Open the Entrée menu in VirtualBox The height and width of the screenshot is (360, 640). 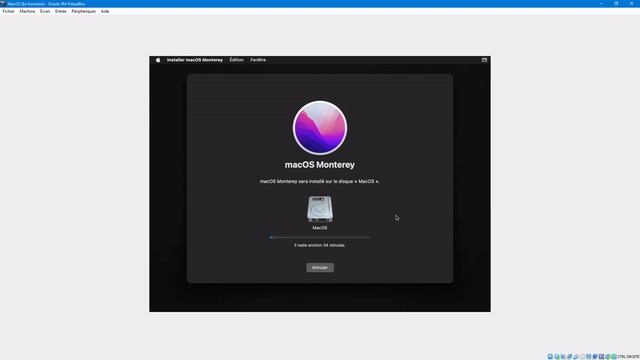point(60,11)
